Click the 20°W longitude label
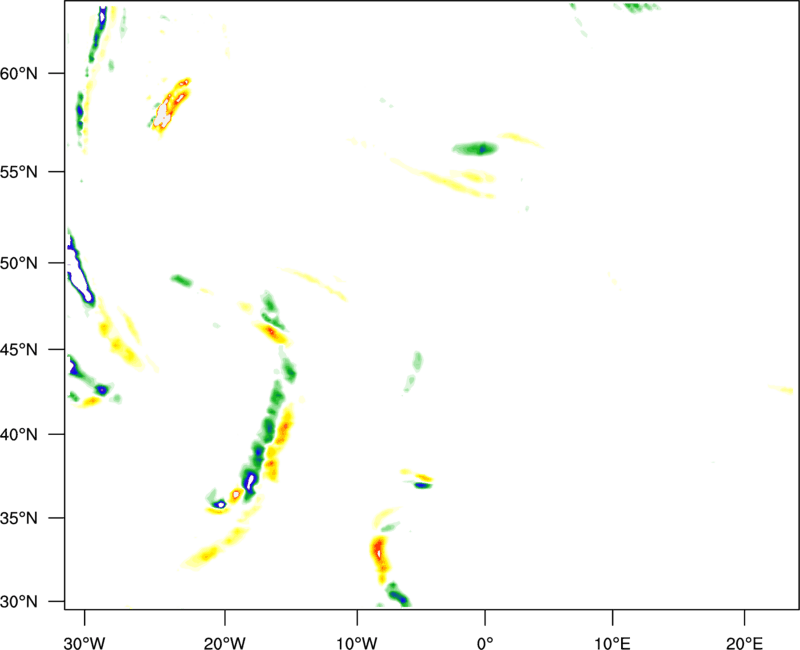800x650 pixels. pos(224,643)
